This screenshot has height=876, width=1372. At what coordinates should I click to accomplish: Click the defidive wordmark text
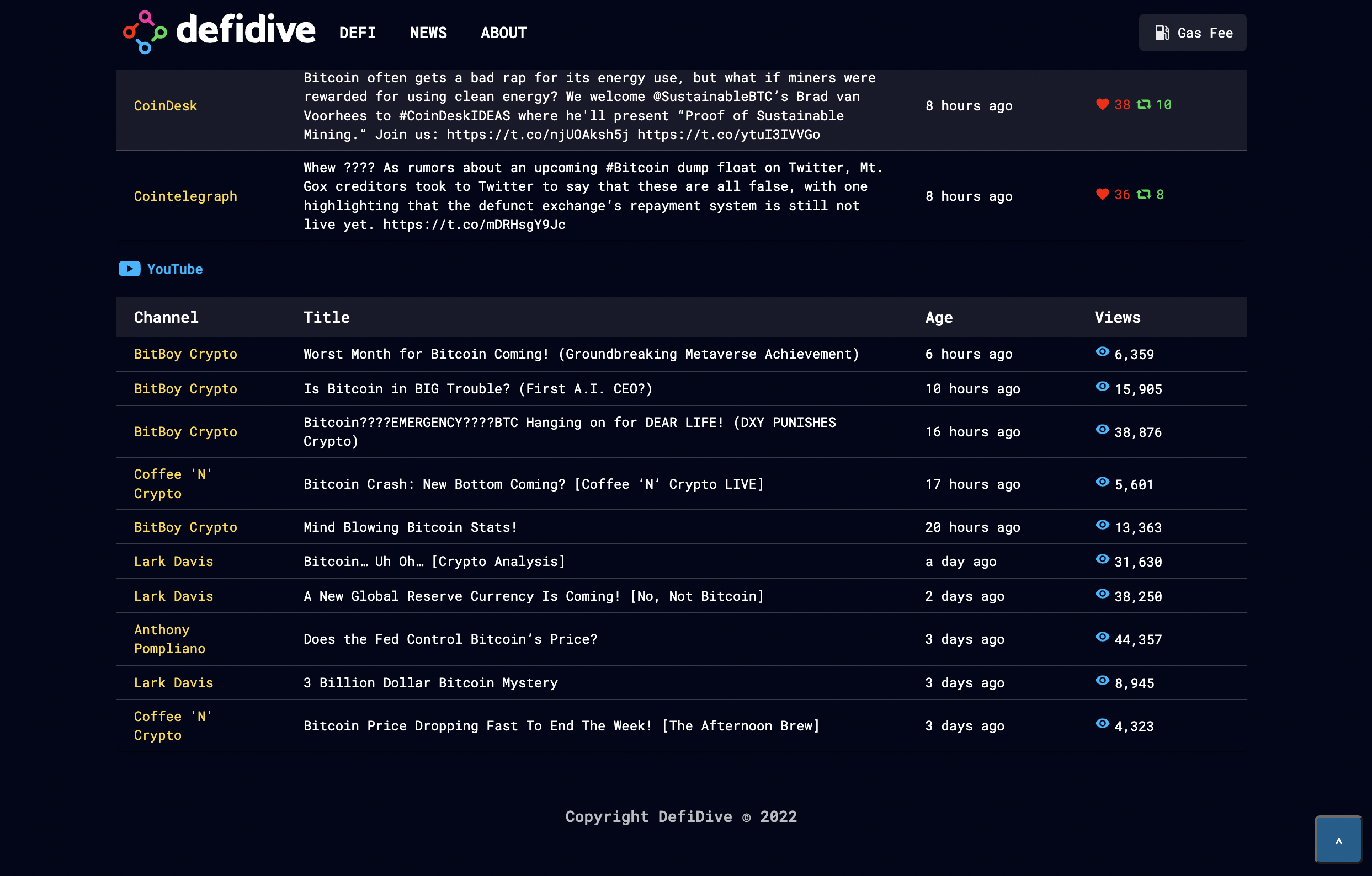point(246,30)
